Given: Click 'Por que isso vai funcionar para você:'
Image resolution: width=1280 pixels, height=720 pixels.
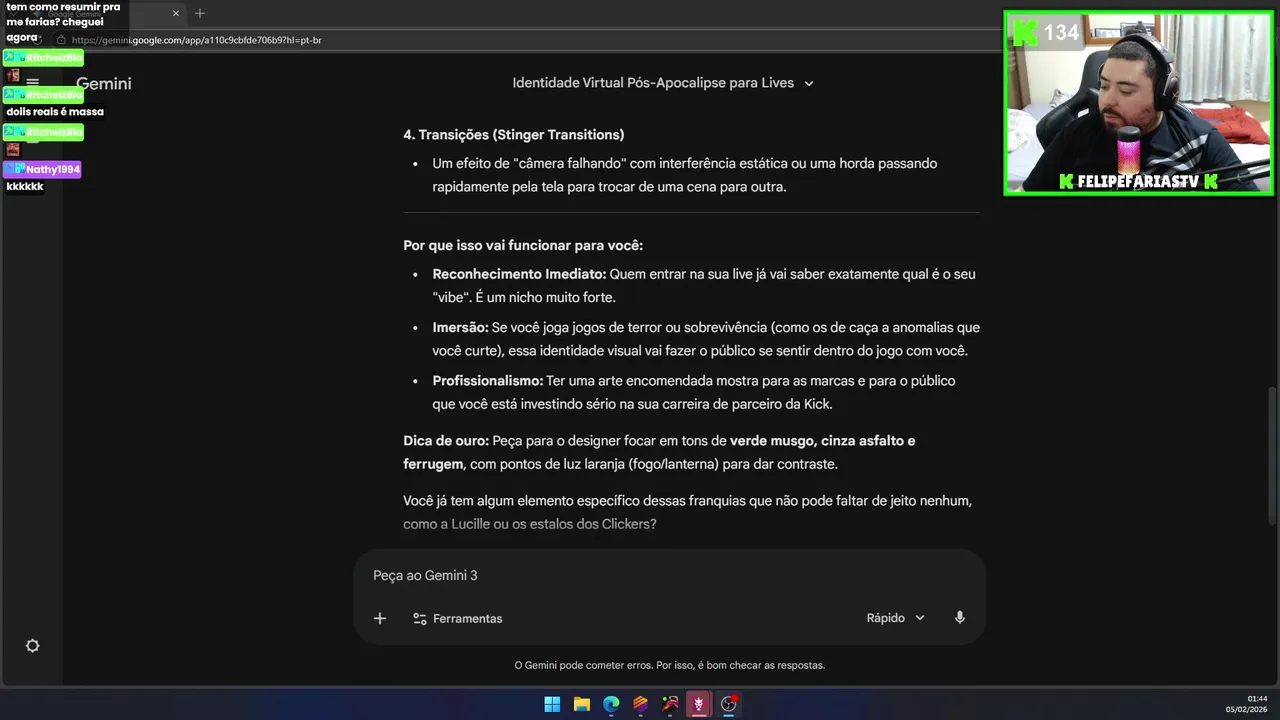Looking at the screenshot, I should coord(523,246).
